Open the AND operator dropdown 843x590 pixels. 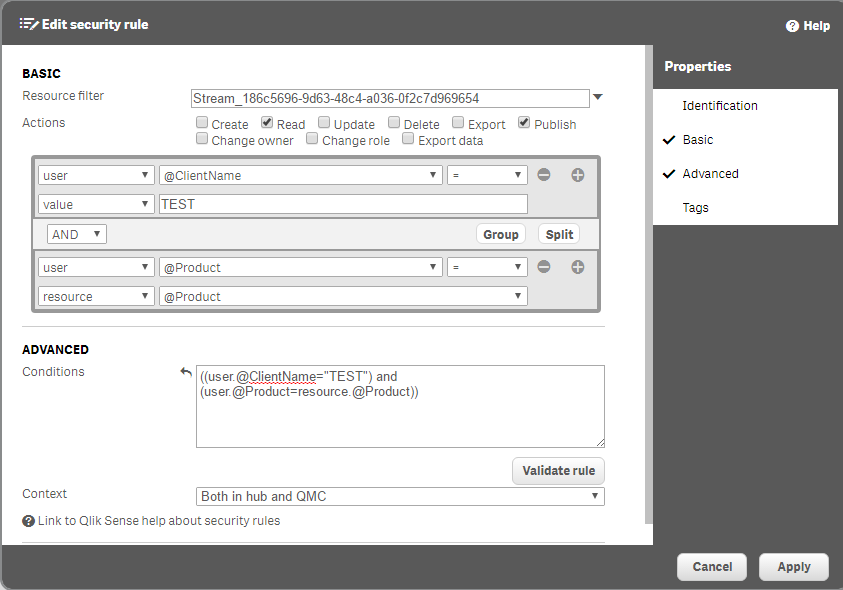pos(77,234)
